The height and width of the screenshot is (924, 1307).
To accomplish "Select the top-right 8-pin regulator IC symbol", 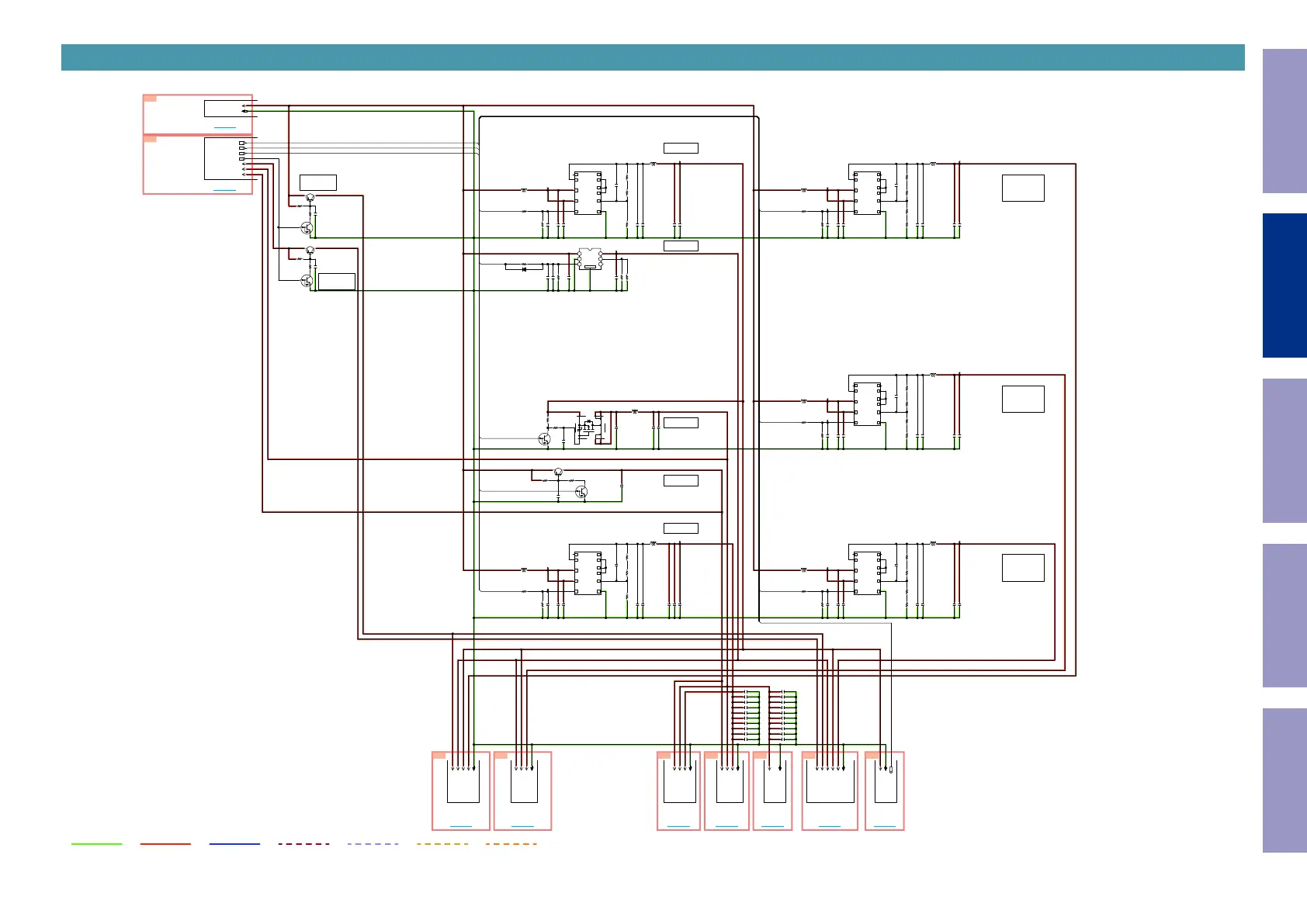I will click(868, 193).
